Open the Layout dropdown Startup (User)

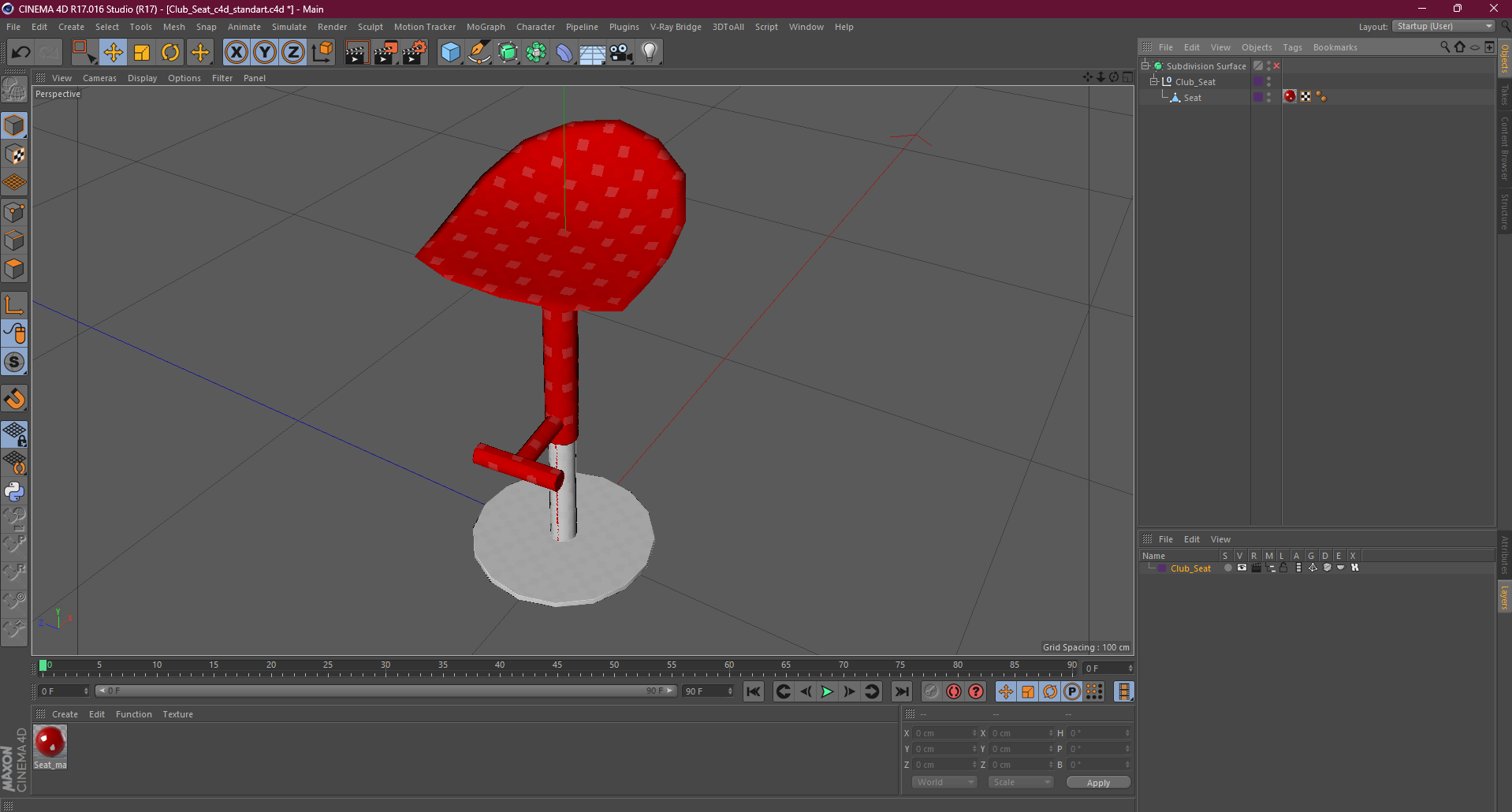coord(1444,27)
